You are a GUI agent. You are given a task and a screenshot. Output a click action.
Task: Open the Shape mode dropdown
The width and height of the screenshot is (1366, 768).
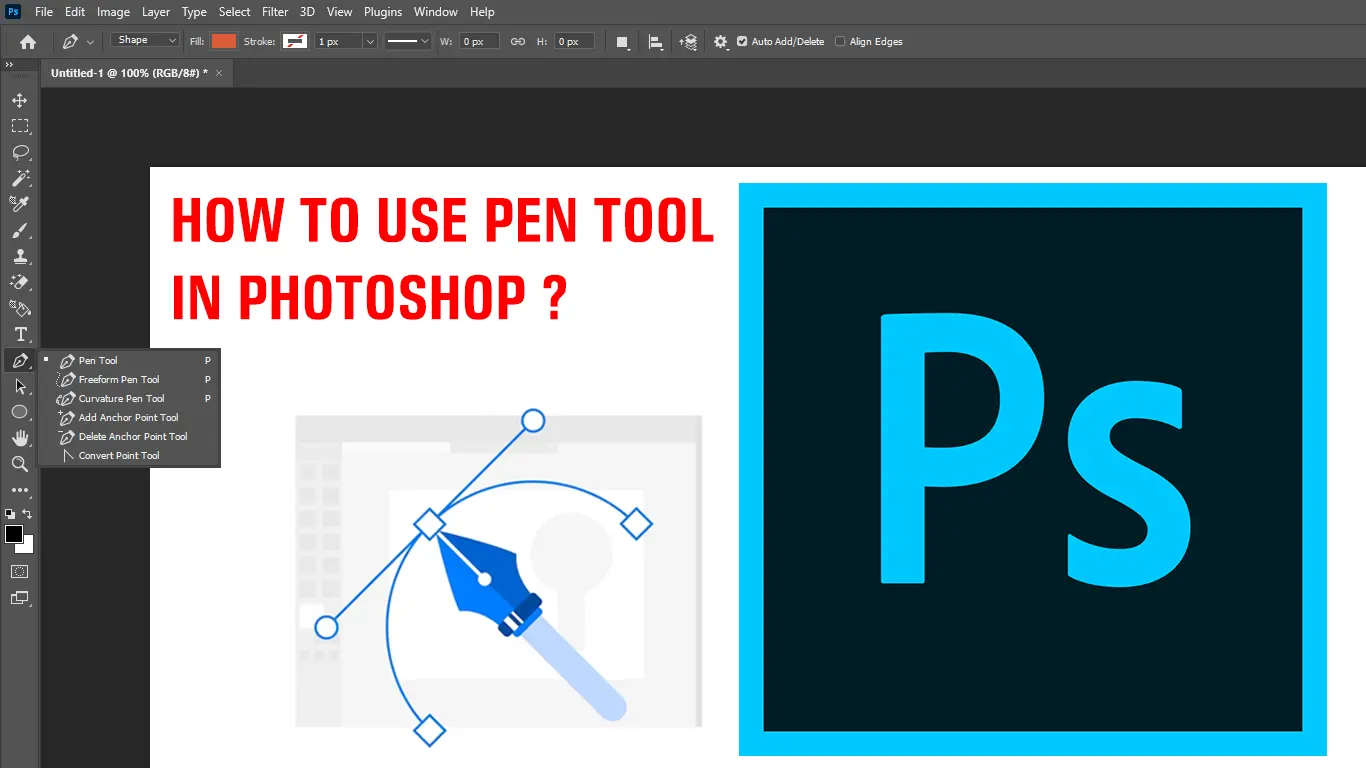point(144,40)
